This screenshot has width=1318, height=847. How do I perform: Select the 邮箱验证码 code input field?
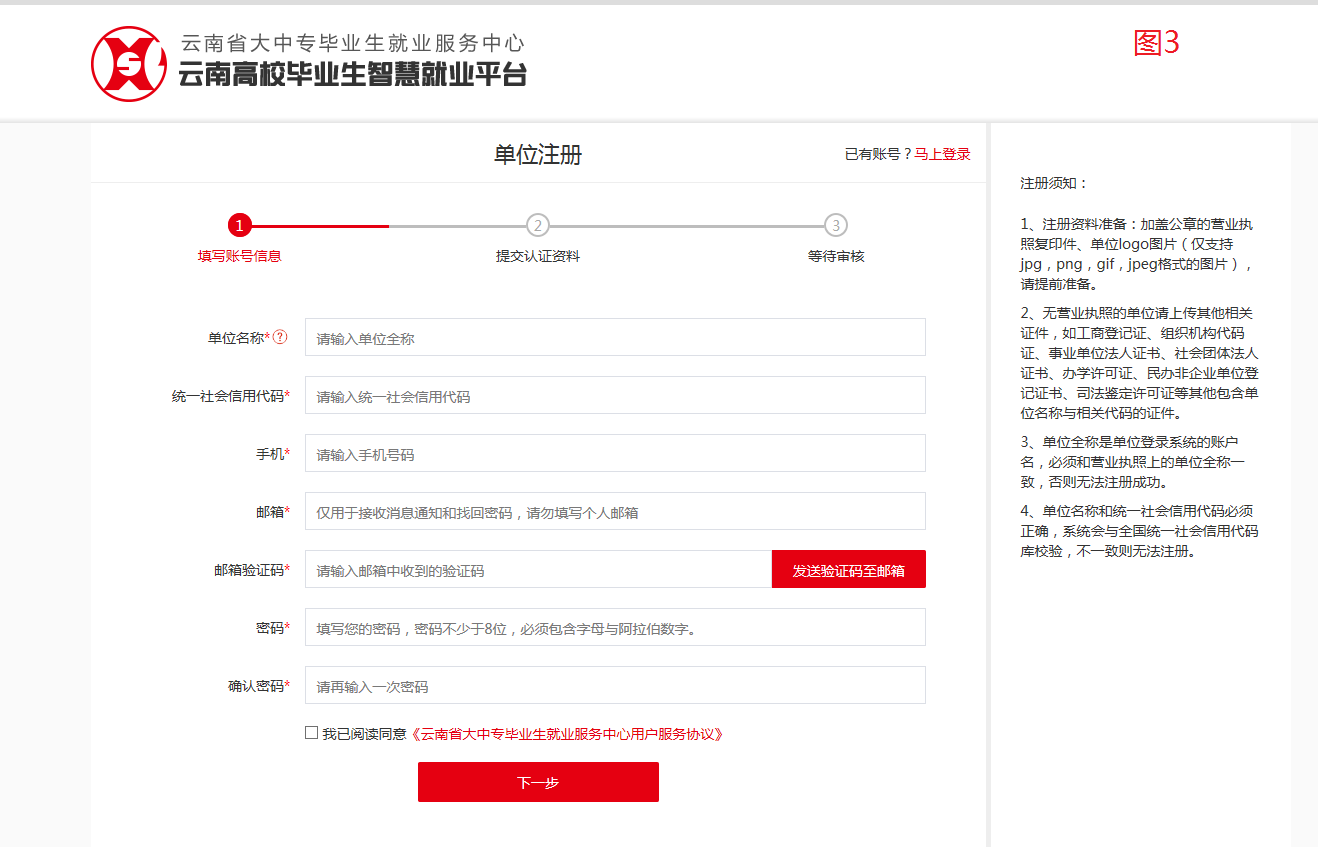[x=538, y=570]
